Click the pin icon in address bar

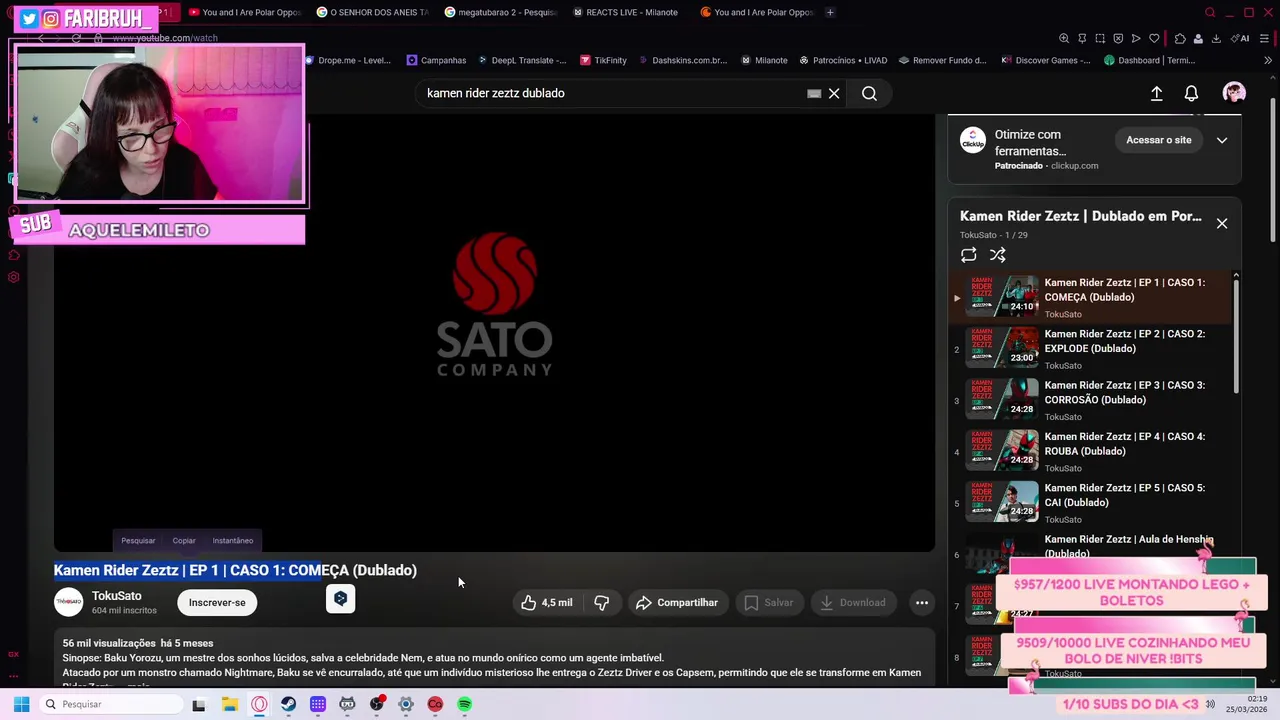(x=1082, y=38)
